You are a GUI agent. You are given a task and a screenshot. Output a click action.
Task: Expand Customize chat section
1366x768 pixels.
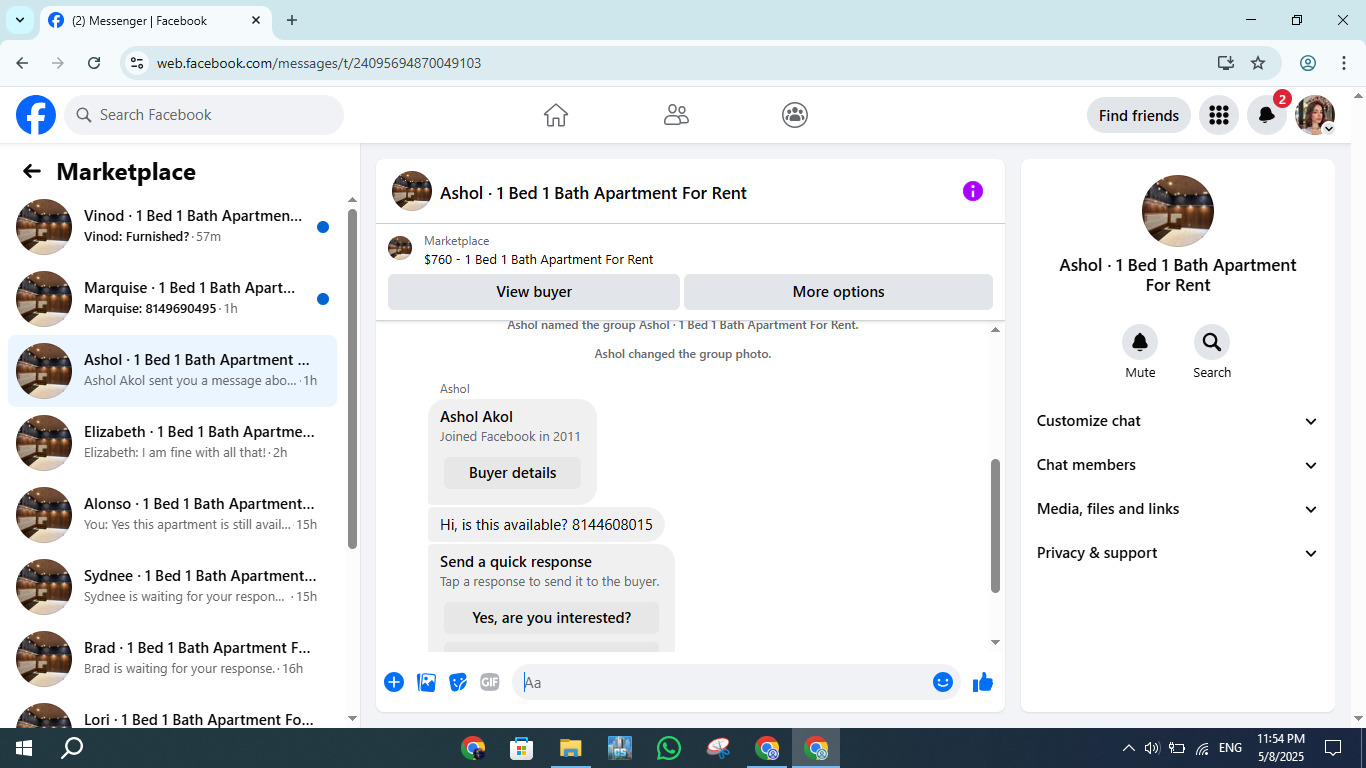click(x=1178, y=421)
